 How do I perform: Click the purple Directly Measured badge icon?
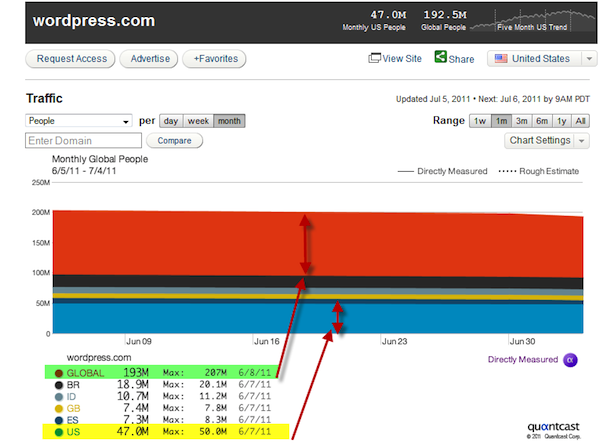tap(570, 360)
